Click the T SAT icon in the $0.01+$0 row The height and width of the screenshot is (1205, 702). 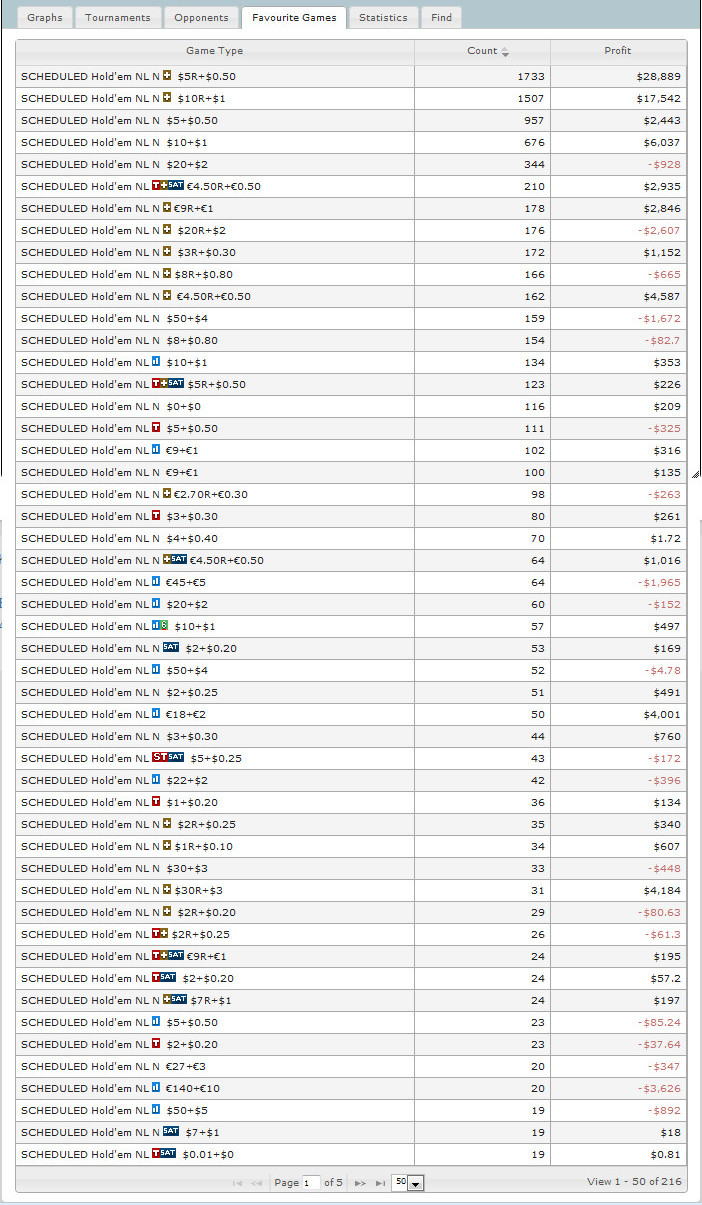(x=164, y=1154)
